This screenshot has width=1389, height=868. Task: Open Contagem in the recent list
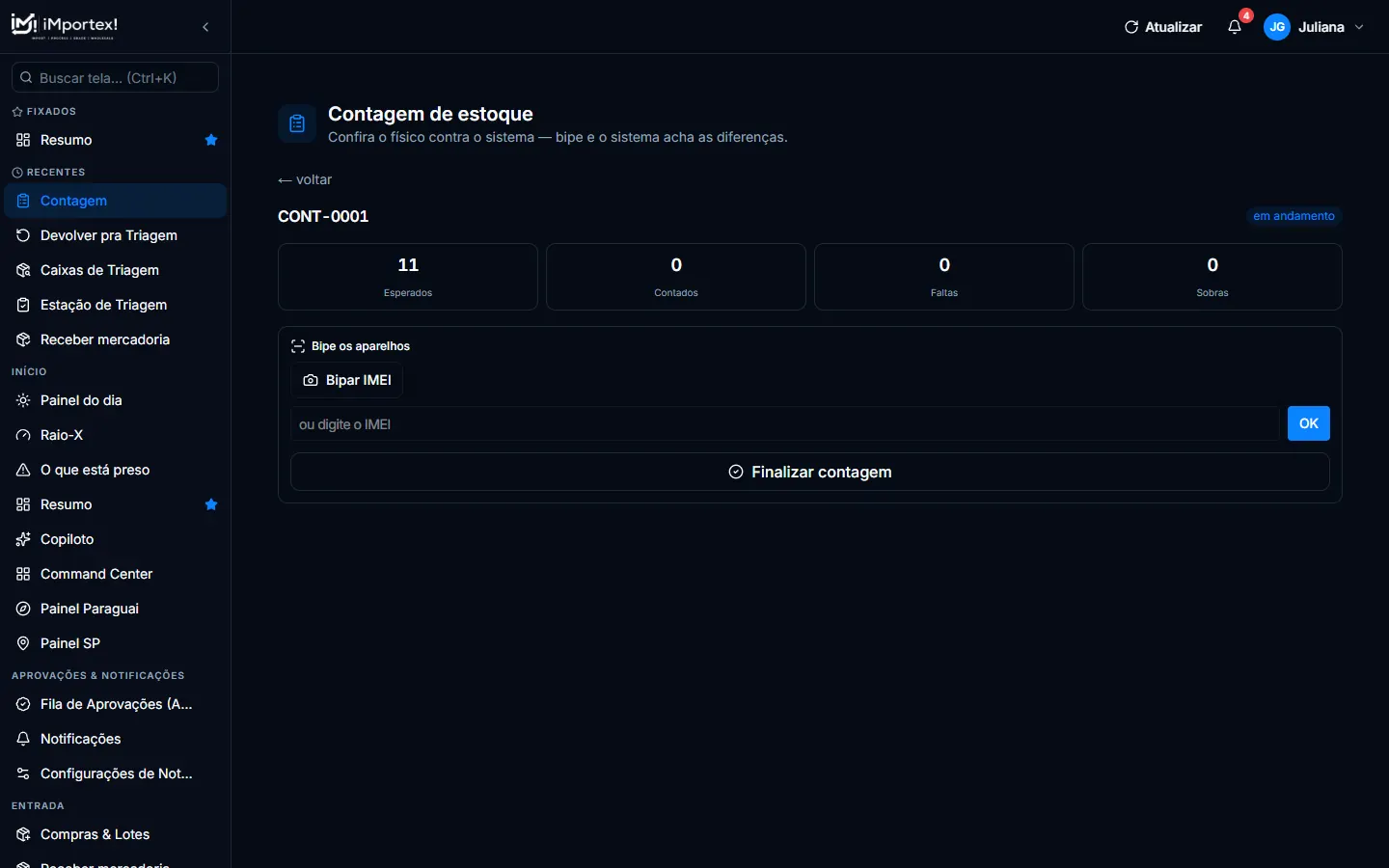116,201
